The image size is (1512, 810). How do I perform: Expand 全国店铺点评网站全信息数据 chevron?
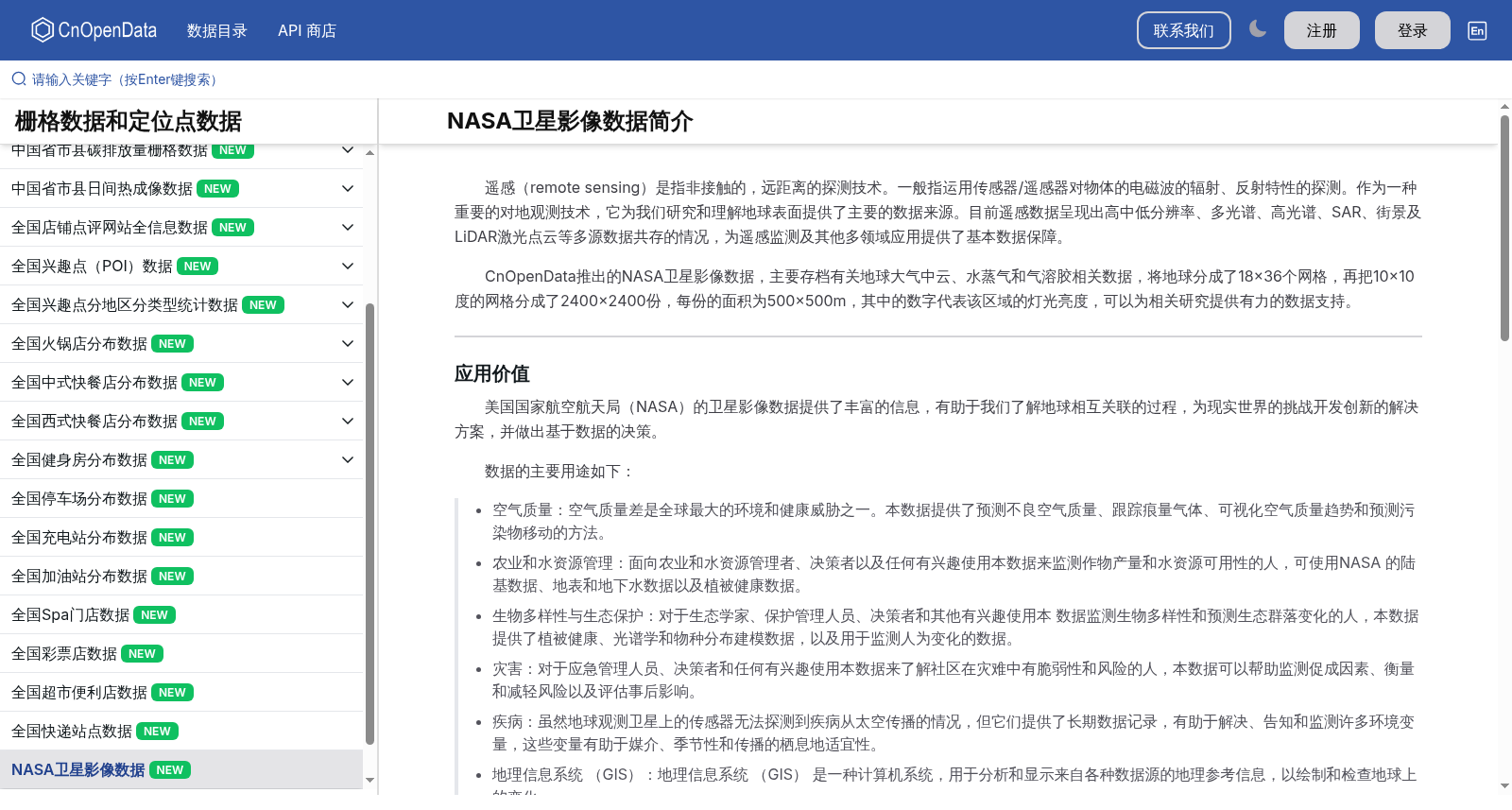coord(348,228)
